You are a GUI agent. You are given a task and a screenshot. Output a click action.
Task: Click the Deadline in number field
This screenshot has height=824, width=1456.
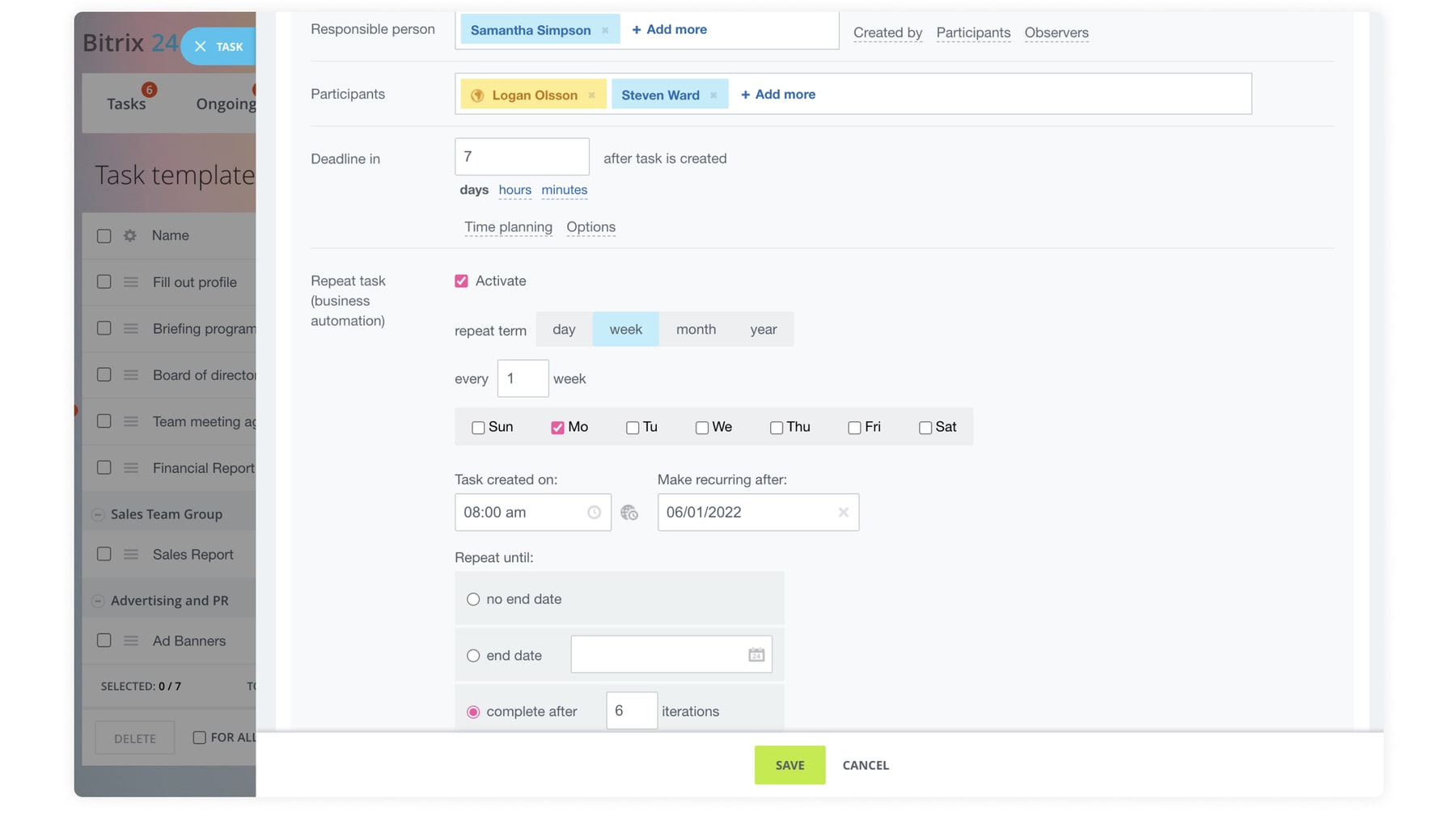[522, 157]
